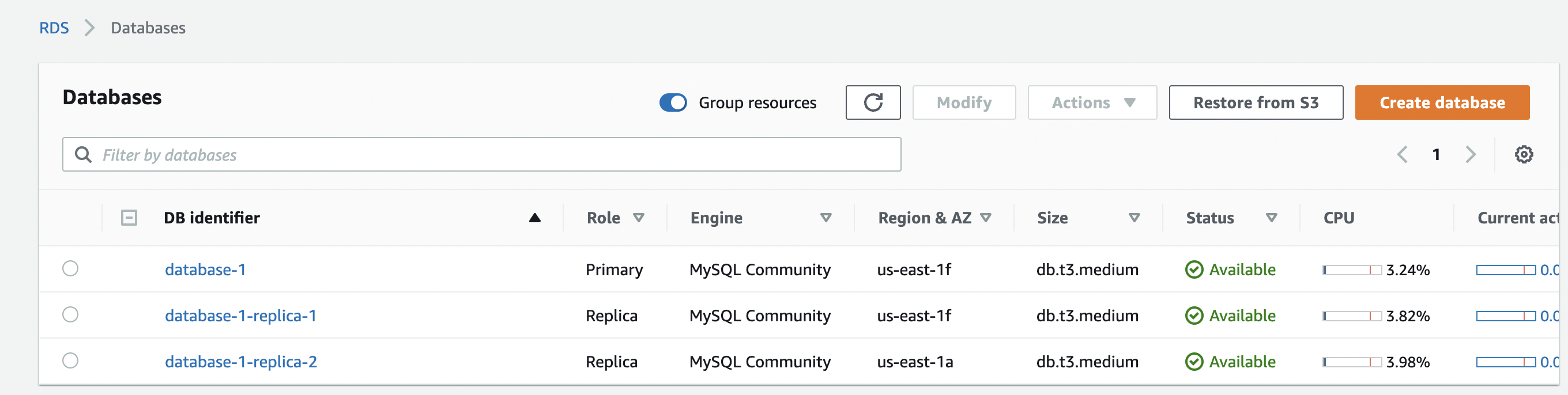Select the database-1-replica-2 radio button
Screen dimensions: 1568x395
[70, 361]
